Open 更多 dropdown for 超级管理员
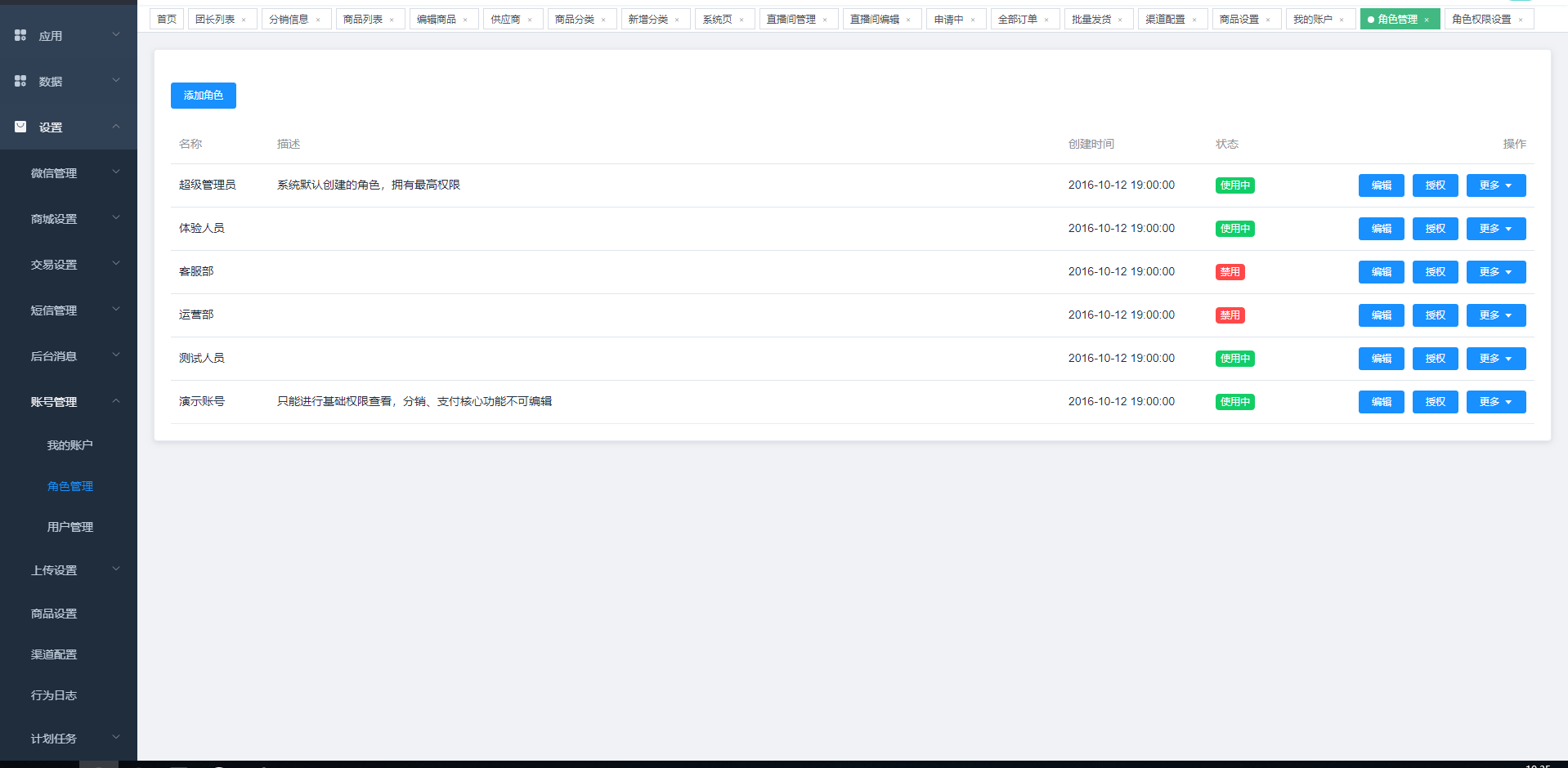1568x768 pixels. click(1495, 185)
